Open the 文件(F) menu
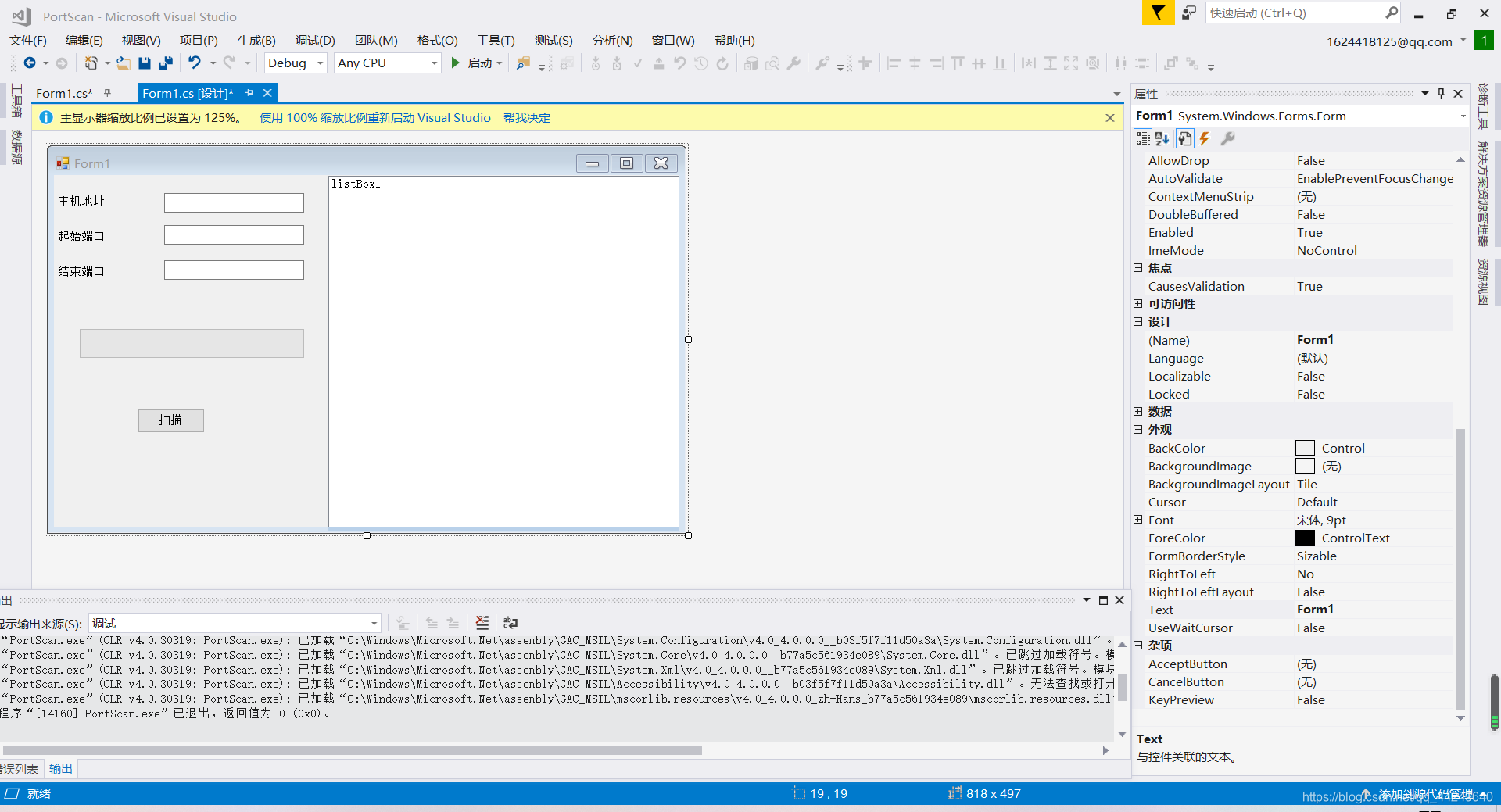 (28, 41)
